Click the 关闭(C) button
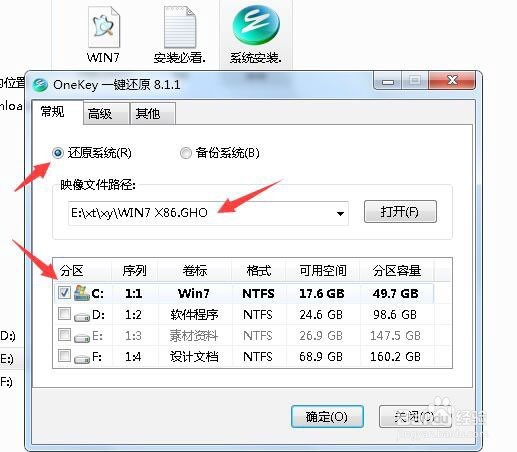Screen dimensions: 517x452 click(x=415, y=416)
